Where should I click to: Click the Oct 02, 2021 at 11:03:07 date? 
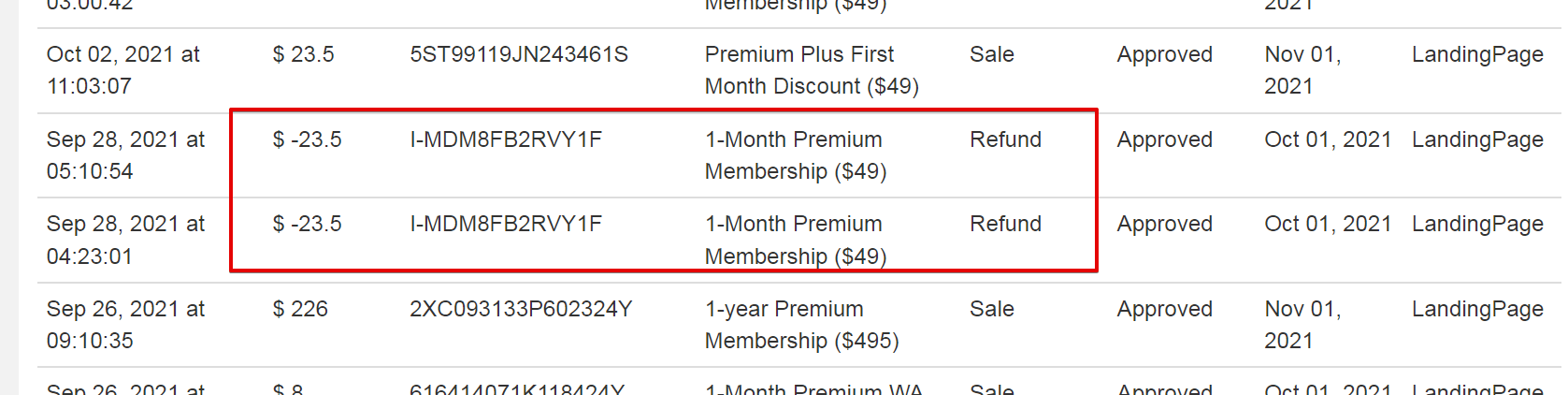coord(123,70)
